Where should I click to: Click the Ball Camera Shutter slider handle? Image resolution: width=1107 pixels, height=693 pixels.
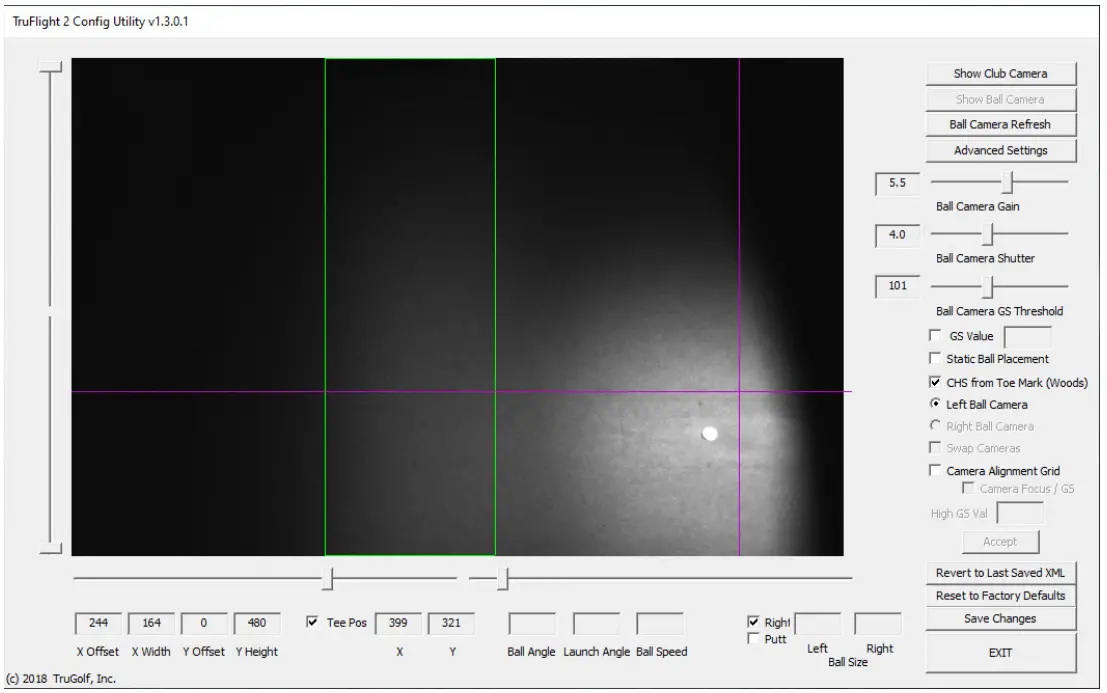point(988,234)
